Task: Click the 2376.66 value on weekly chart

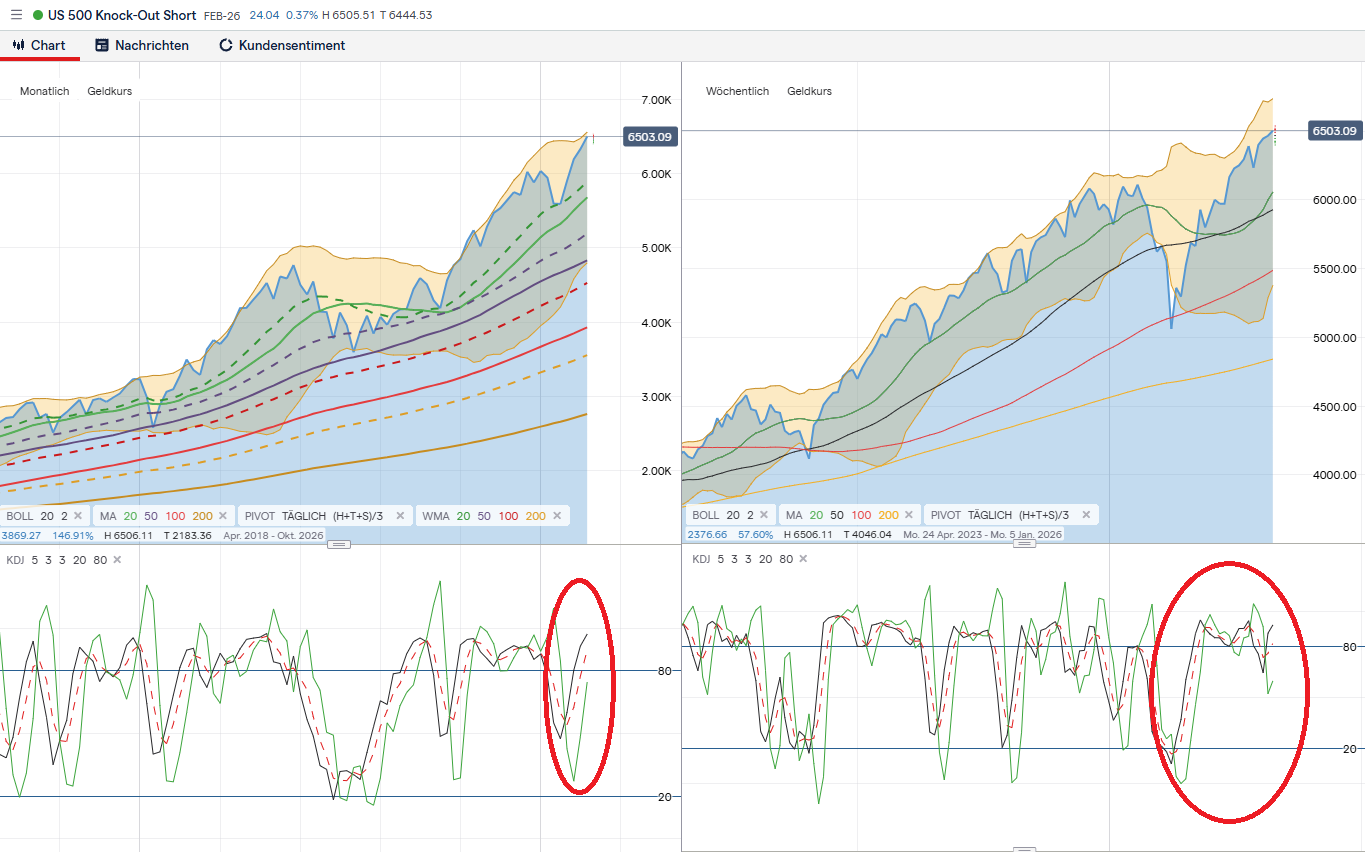Action: [x=709, y=535]
